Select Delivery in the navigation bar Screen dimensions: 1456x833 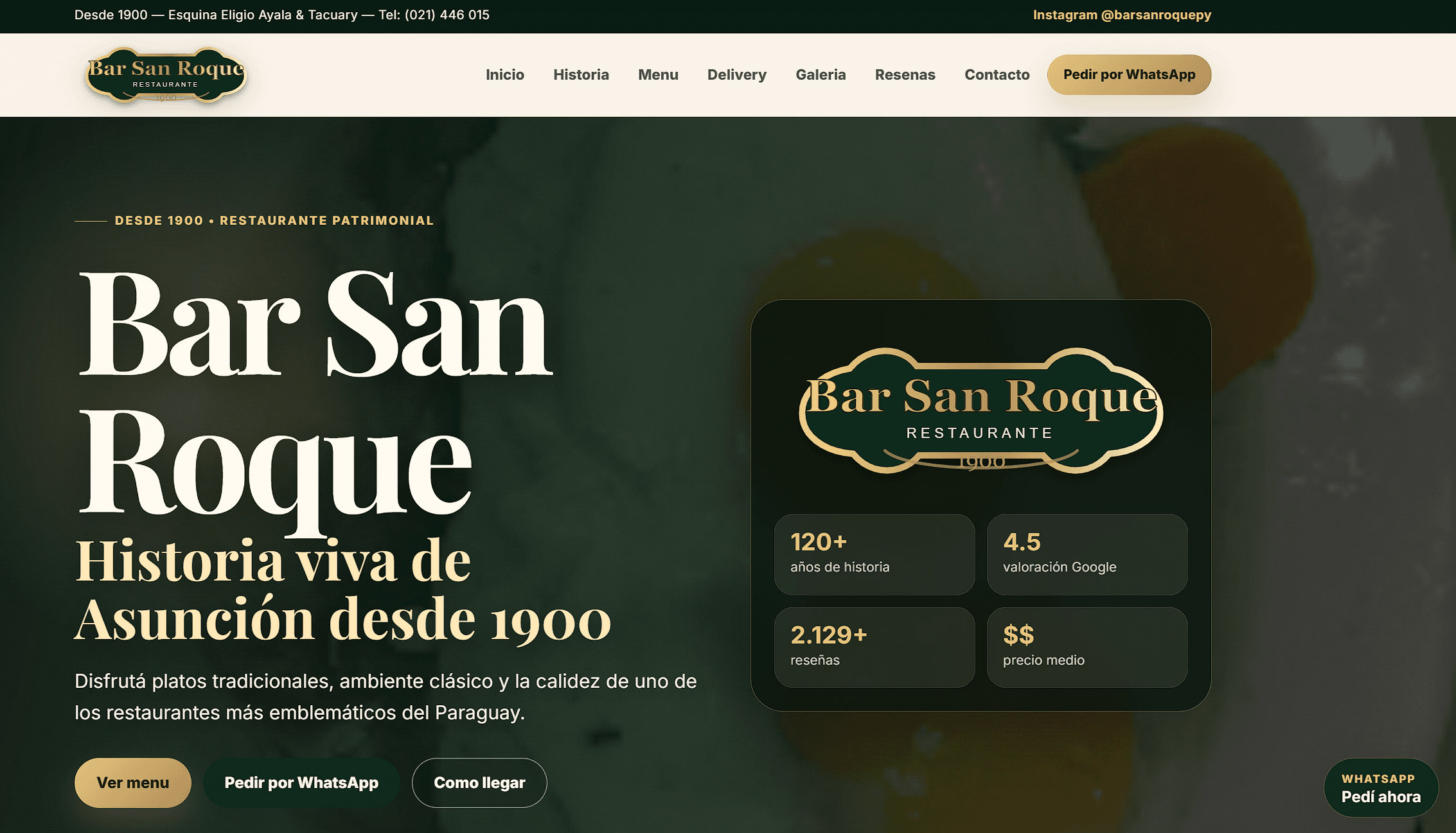[737, 75]
